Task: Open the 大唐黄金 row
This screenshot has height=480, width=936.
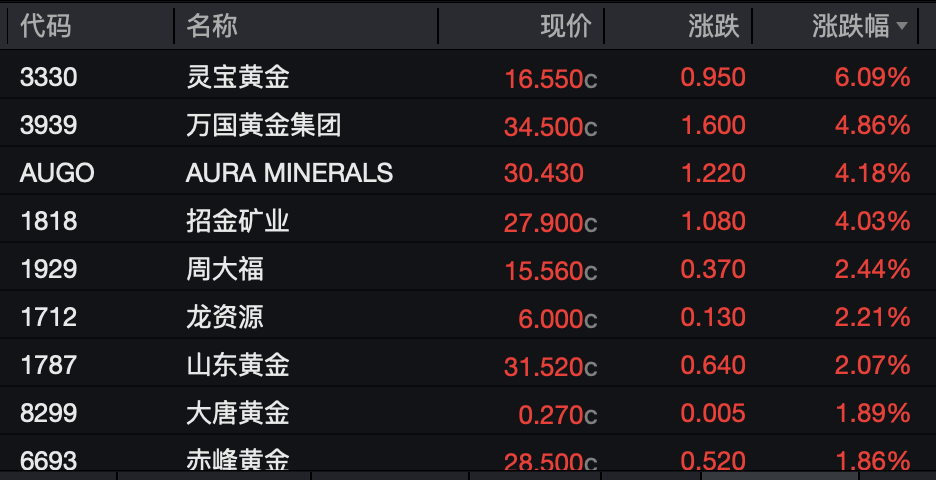Action: pyautogui.click(x=468, y=411)
